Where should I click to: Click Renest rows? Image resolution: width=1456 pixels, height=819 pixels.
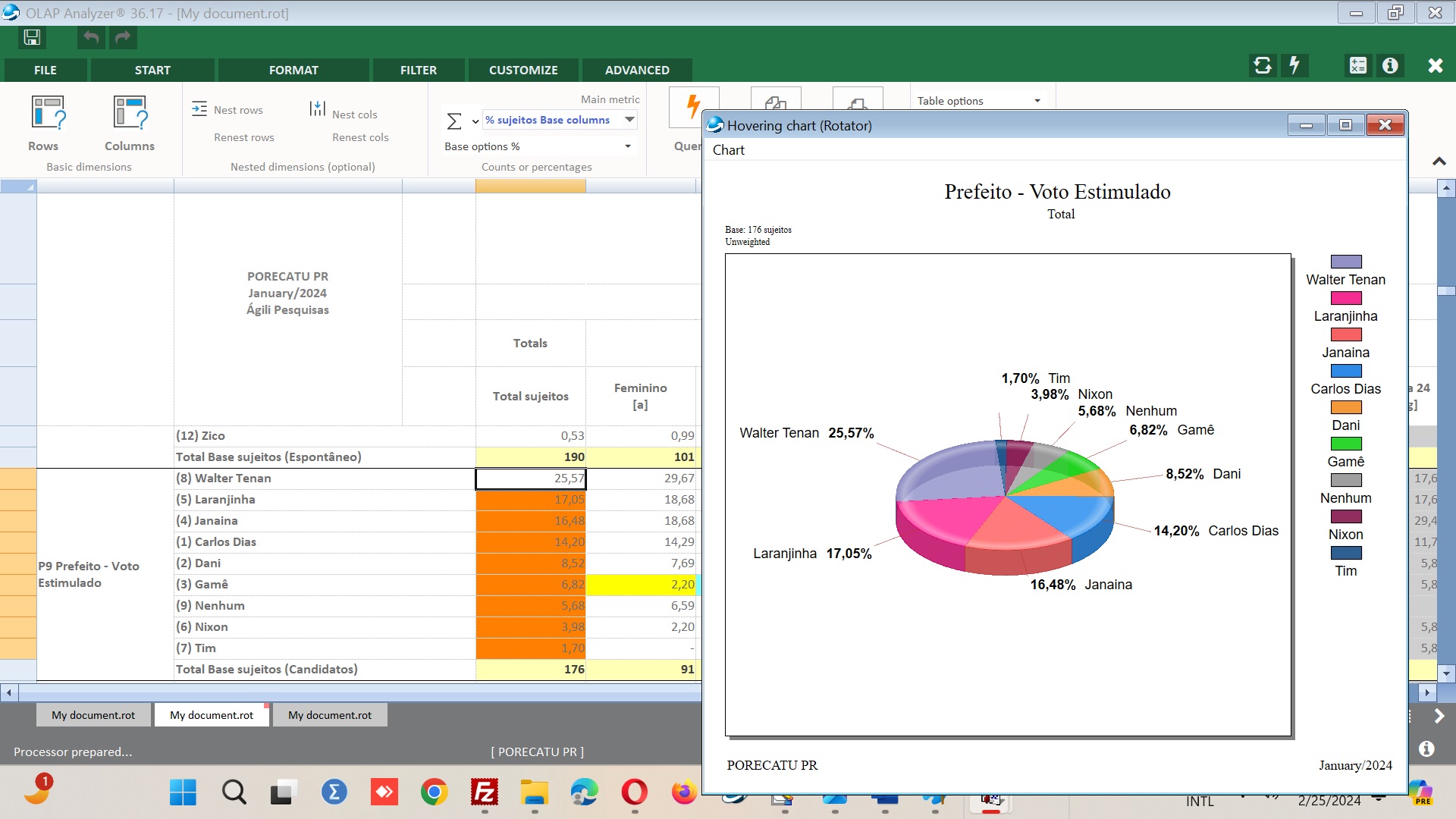point(243,137)
